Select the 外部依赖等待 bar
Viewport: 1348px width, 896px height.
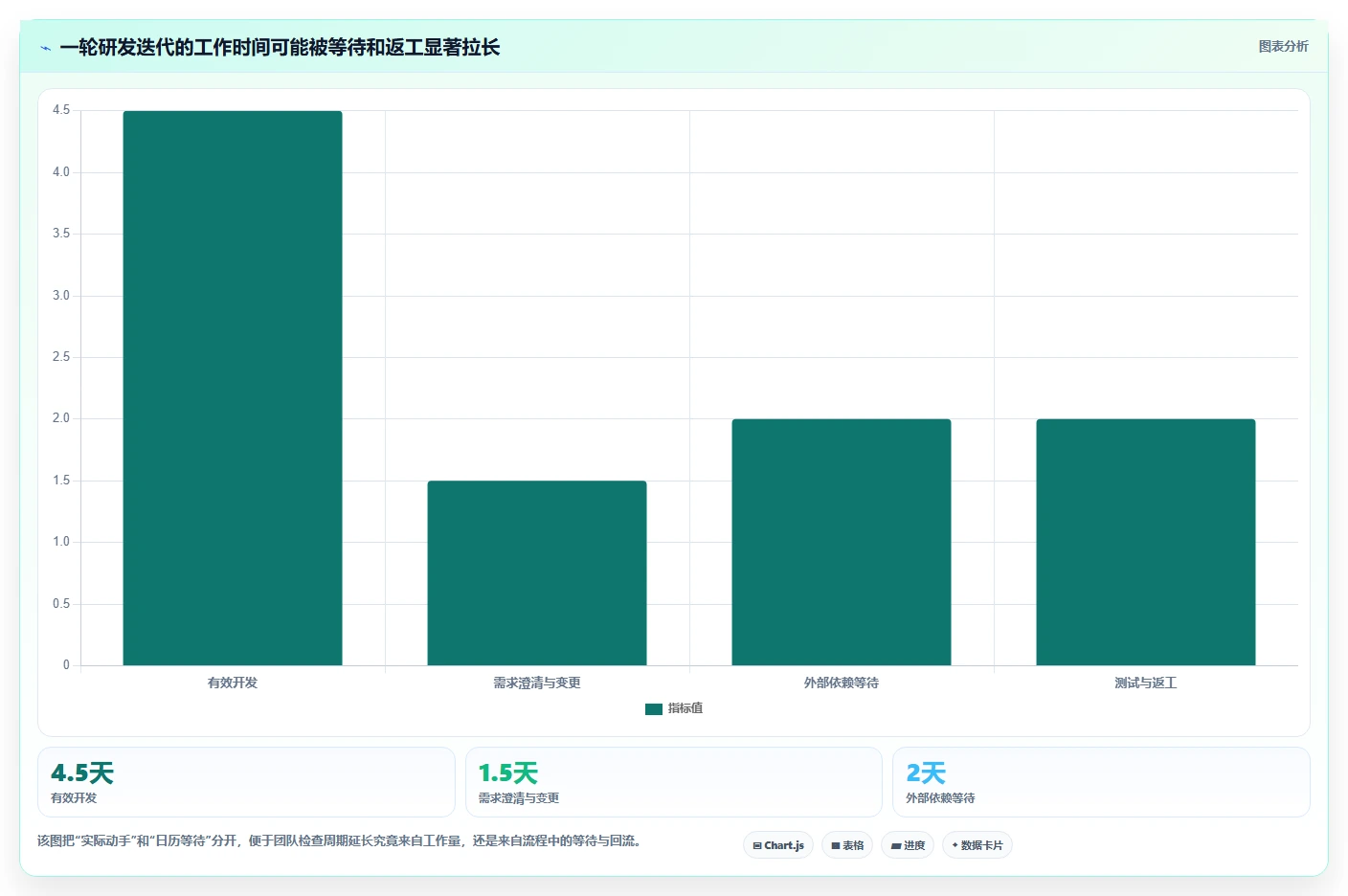click(842, 542)
